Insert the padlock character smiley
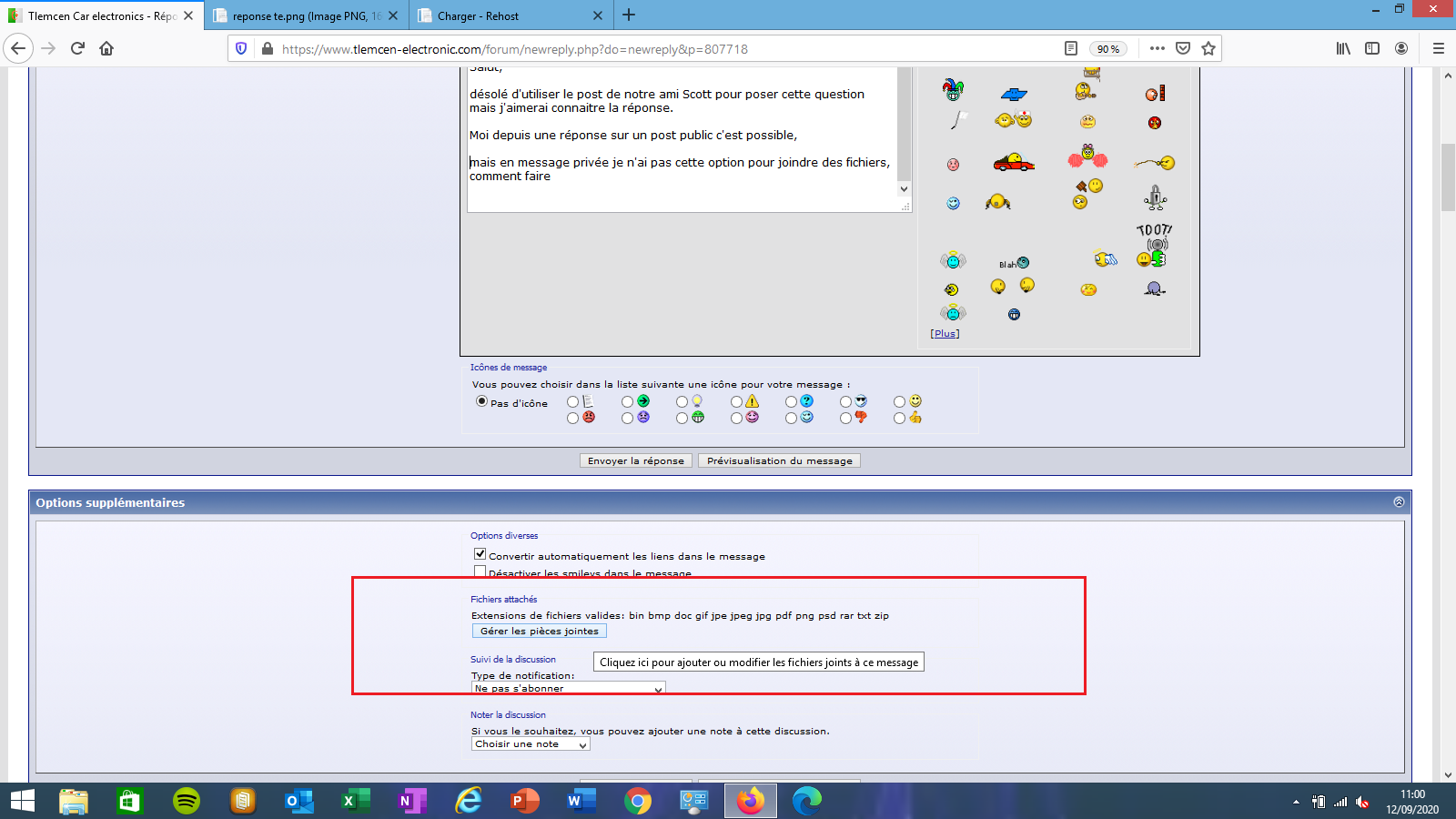Image resolution: width=1456 pixels, height=819 pixels. coord(1155,197)
